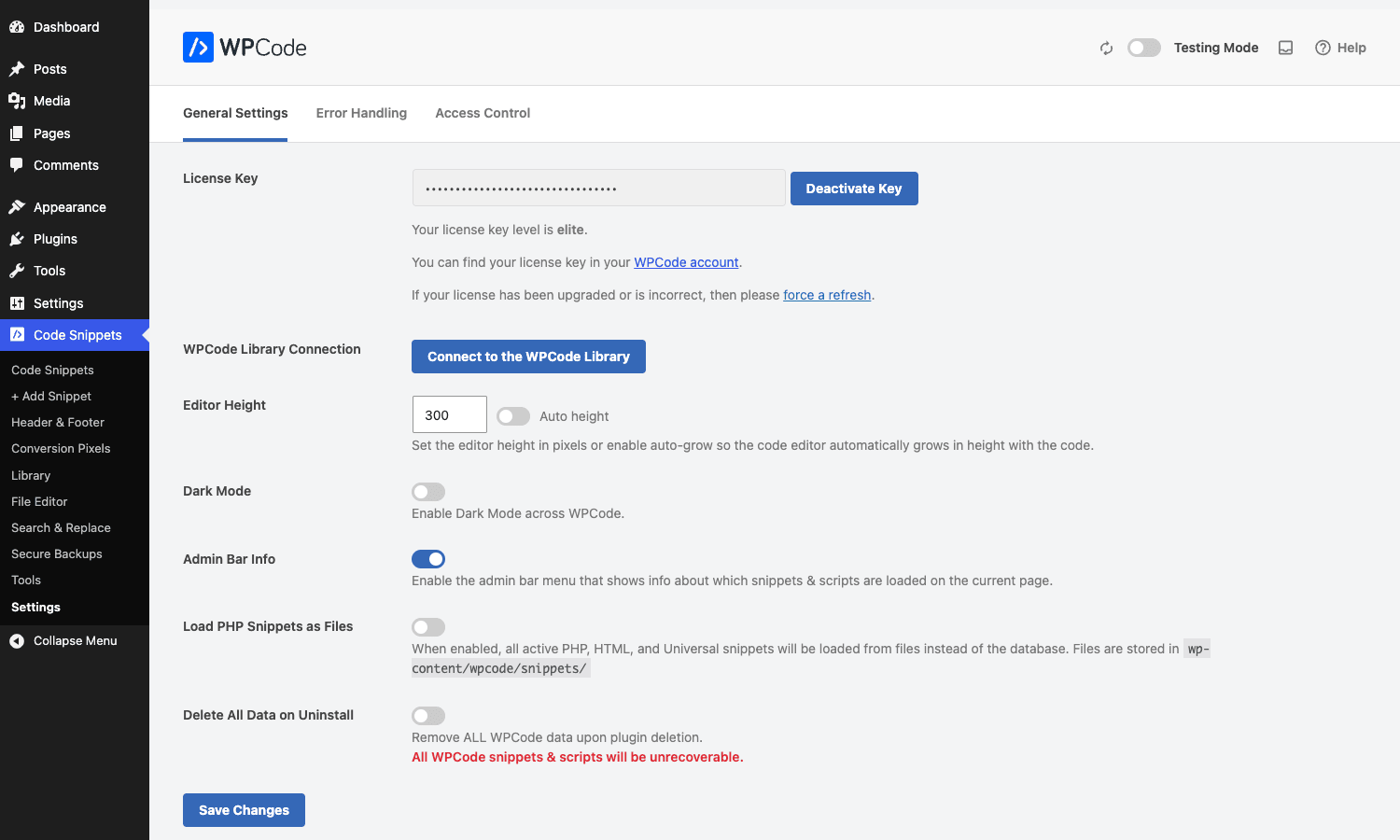Click the Pages icon in sidebar
The width and height of the screenshot is (1400, 840).
tap(17, 133)
